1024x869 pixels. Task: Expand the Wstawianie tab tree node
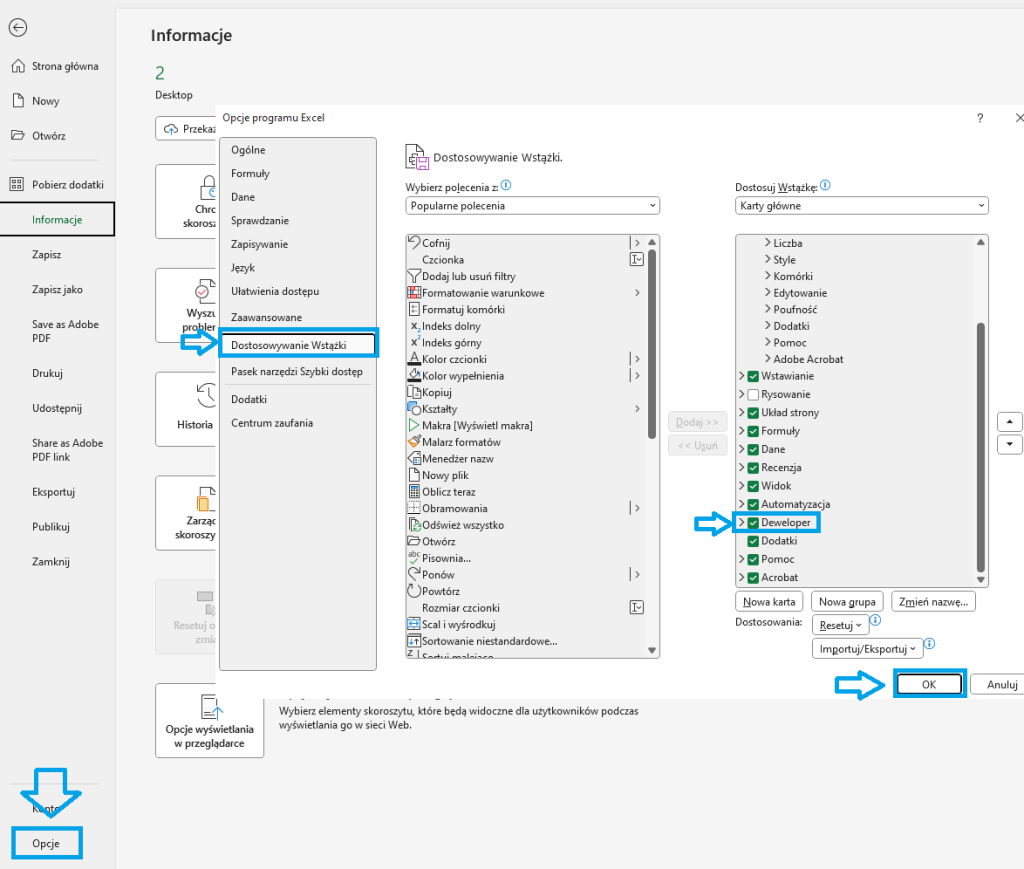(741, 377)
